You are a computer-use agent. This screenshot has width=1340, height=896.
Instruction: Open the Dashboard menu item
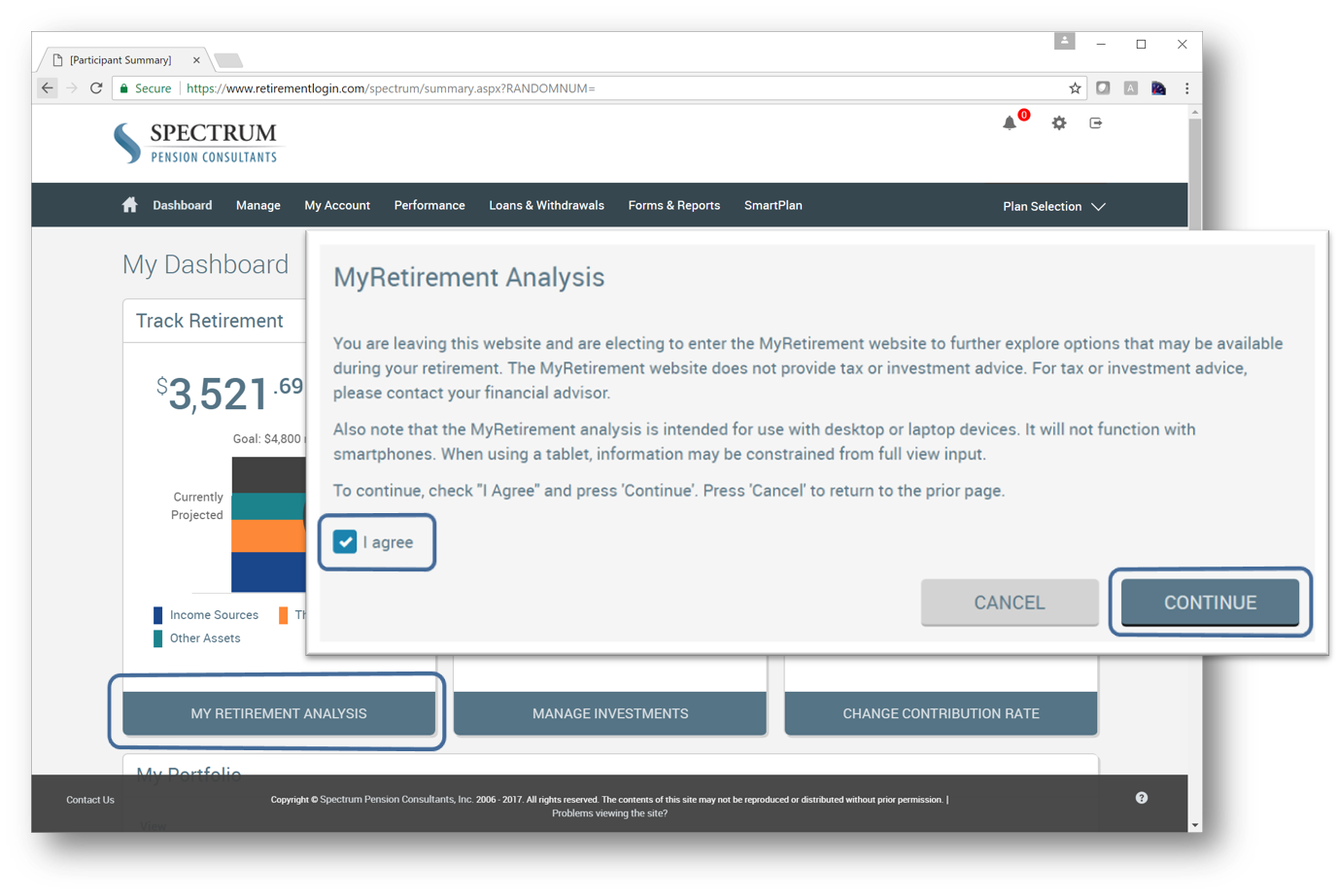(x=182, y=205)
